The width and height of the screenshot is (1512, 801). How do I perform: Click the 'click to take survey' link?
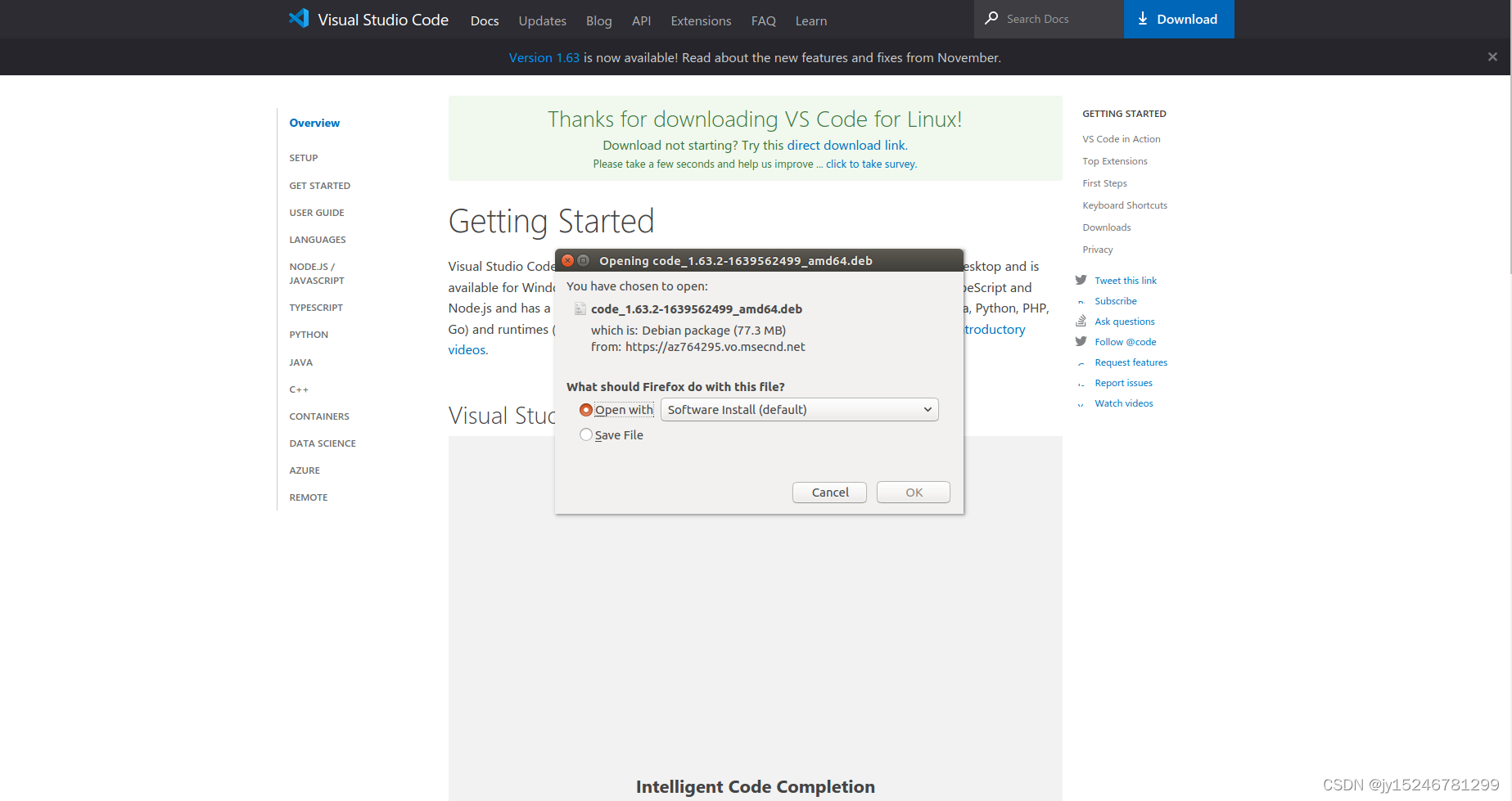point(870,164)
